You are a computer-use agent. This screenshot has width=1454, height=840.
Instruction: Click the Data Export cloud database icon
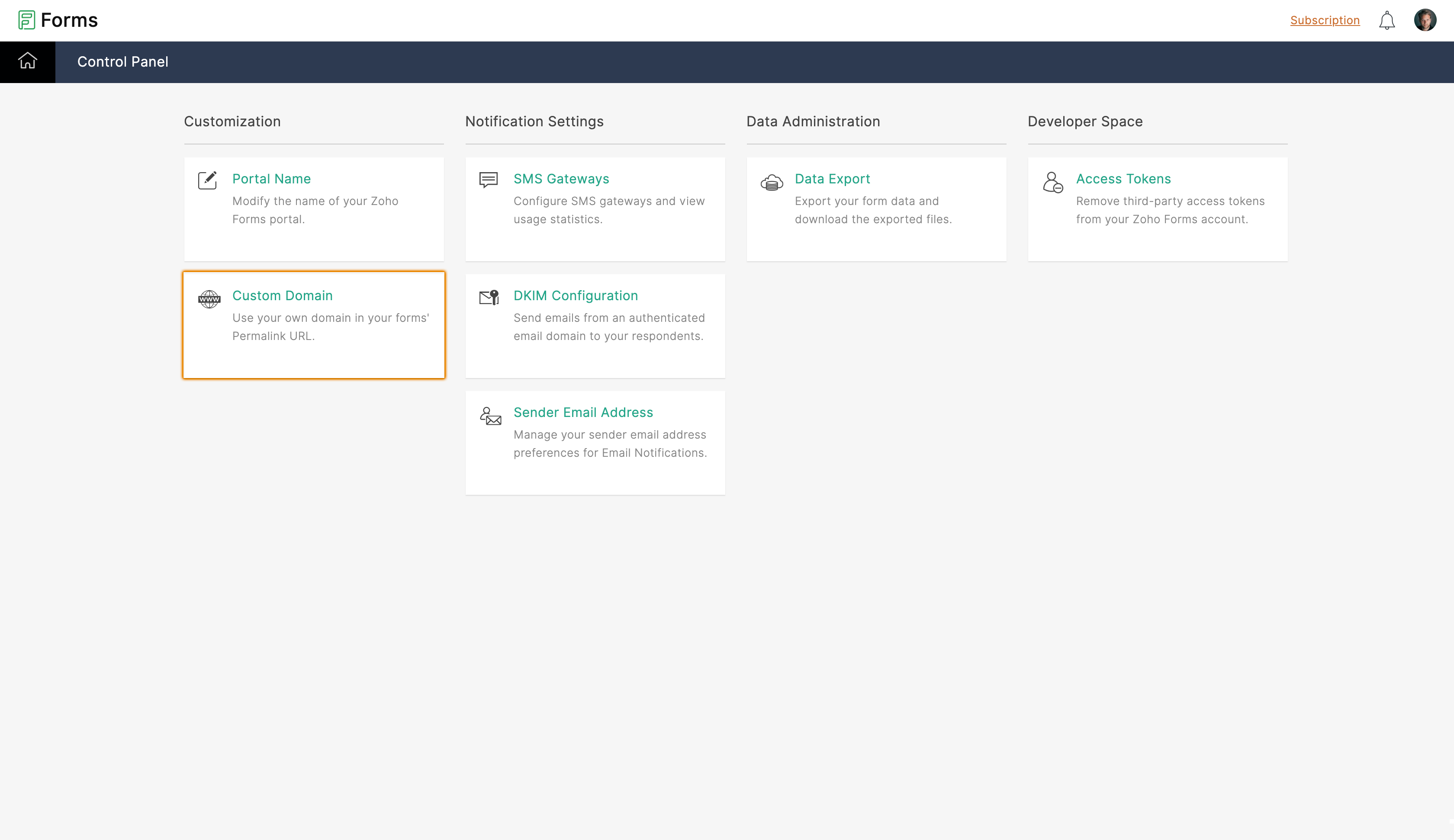pos(772,183)
